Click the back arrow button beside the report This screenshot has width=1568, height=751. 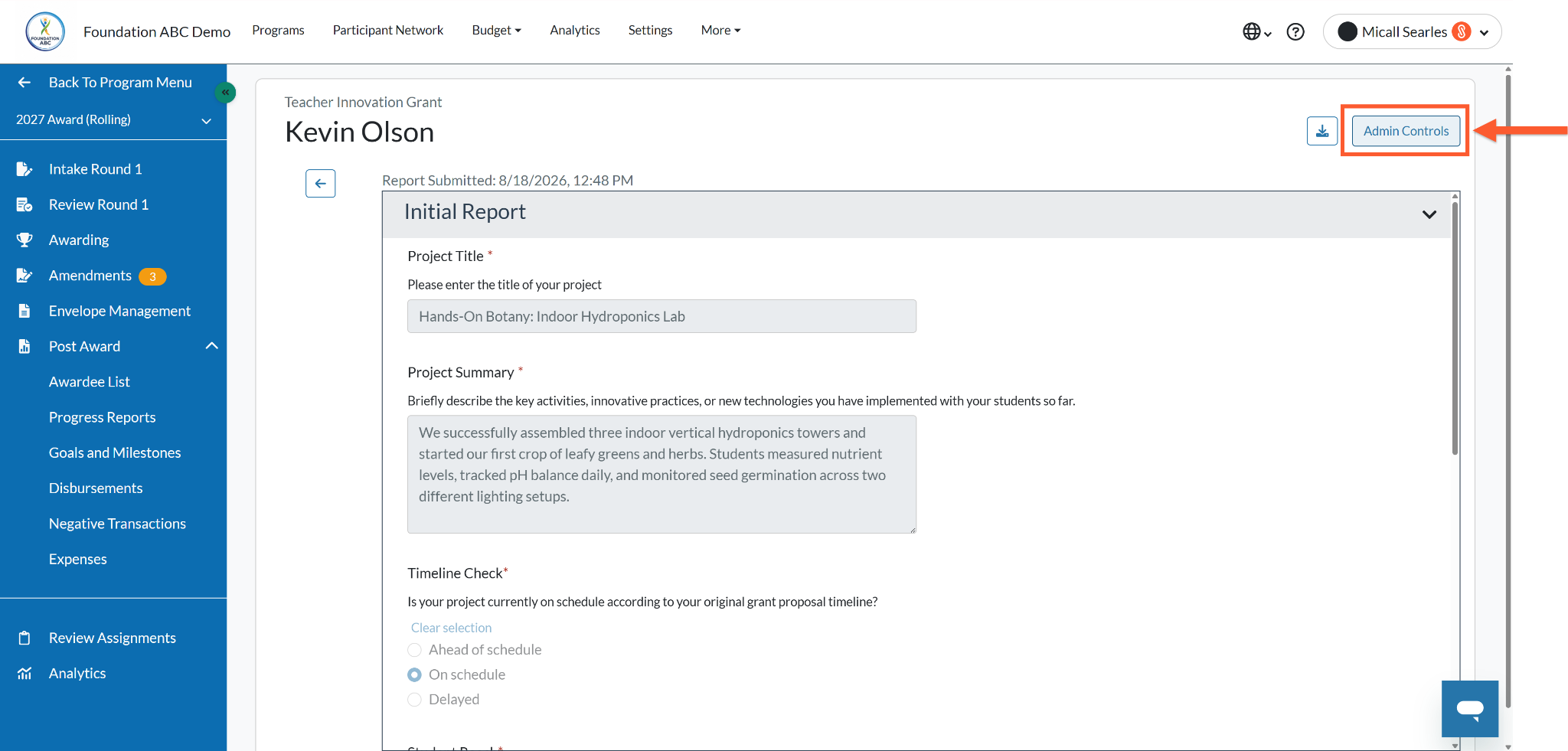click(320, 183)
